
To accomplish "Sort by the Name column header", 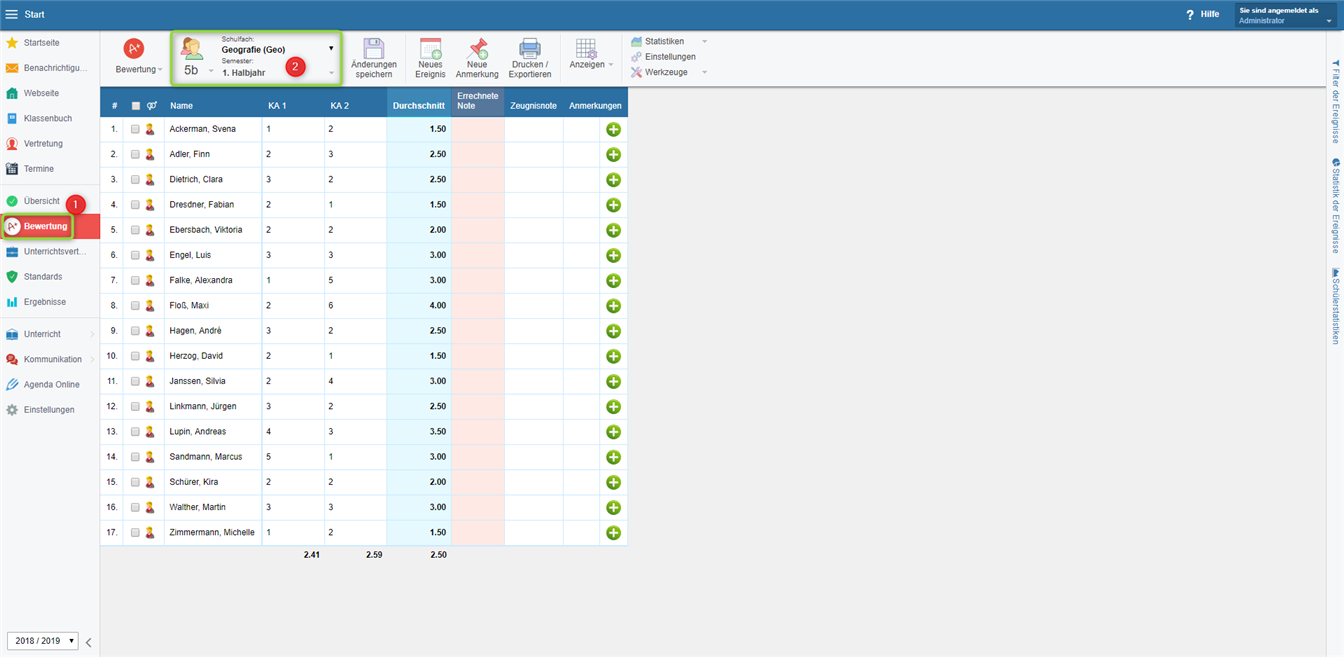I will point(181,105).
